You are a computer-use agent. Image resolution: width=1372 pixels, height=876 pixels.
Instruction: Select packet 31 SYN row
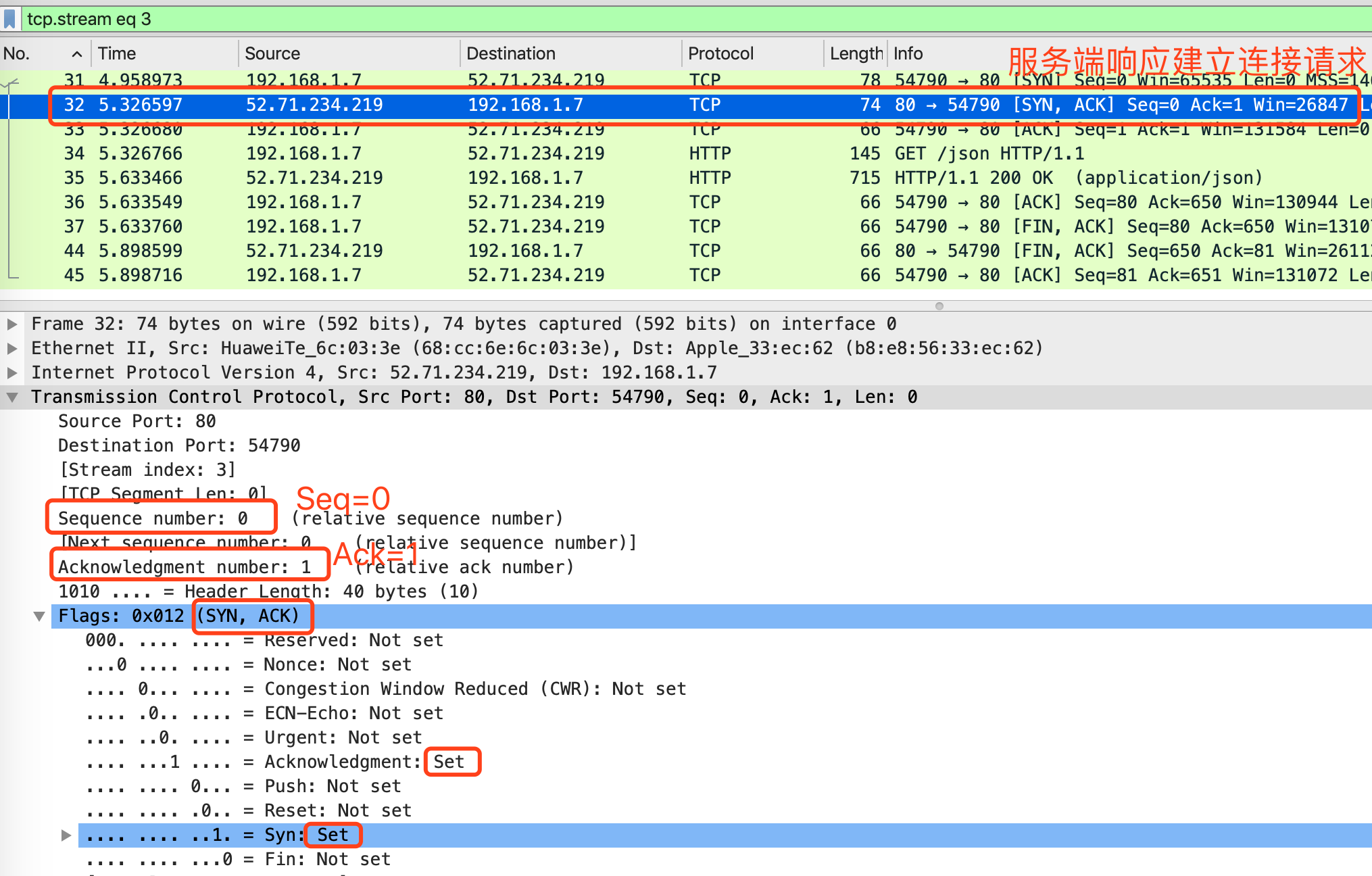[473, 80]
